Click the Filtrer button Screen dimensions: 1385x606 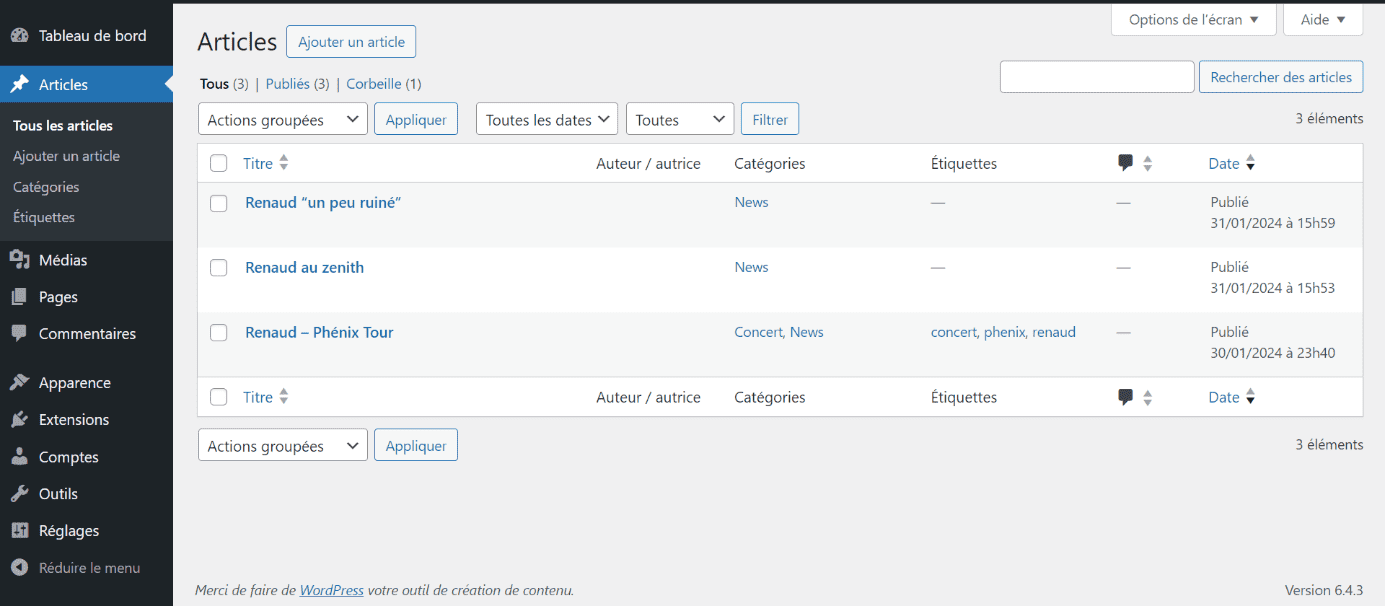[x=770, y=119]
